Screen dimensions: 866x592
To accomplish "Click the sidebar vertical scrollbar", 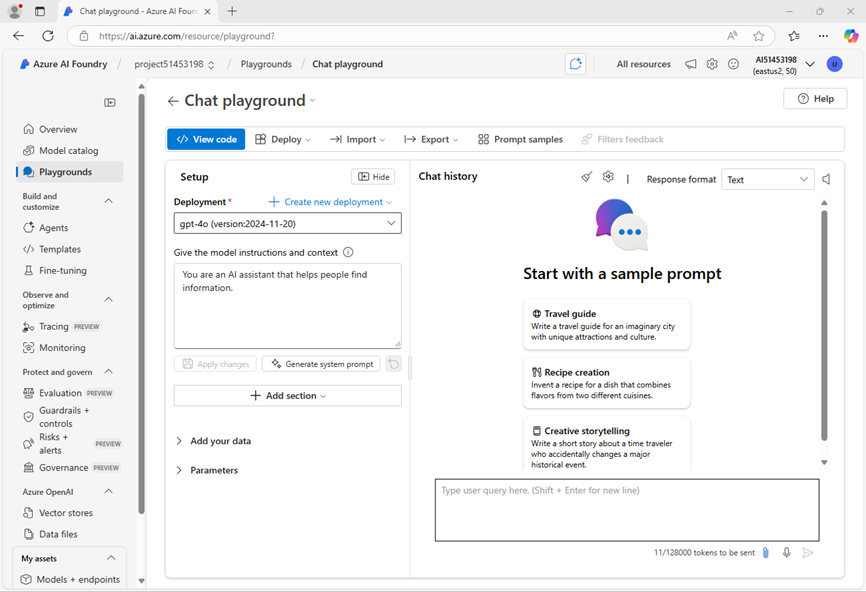I will 141,304.
